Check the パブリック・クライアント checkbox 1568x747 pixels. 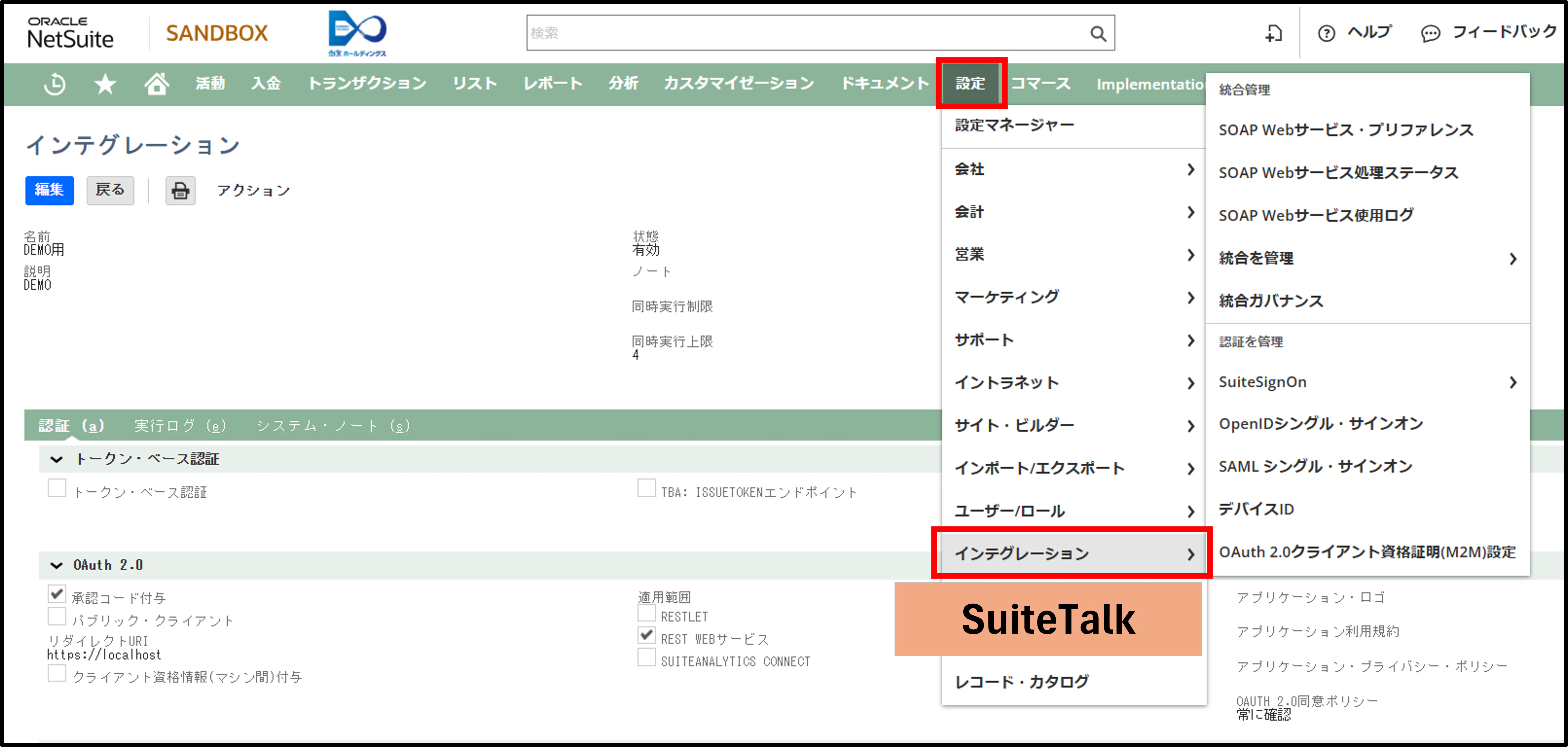click(x=57, y=617)
